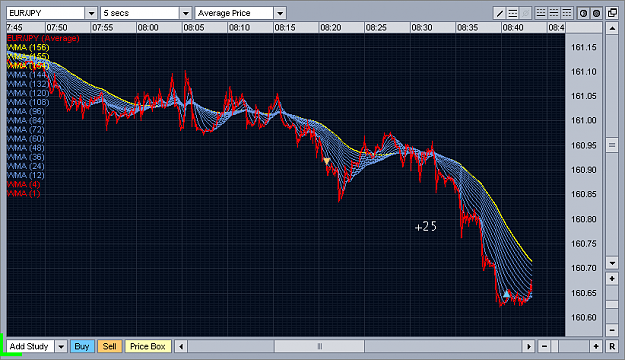The image size is (625, 360).
Task: Open the Average Price type dropdown
Action: coord(280,13)
